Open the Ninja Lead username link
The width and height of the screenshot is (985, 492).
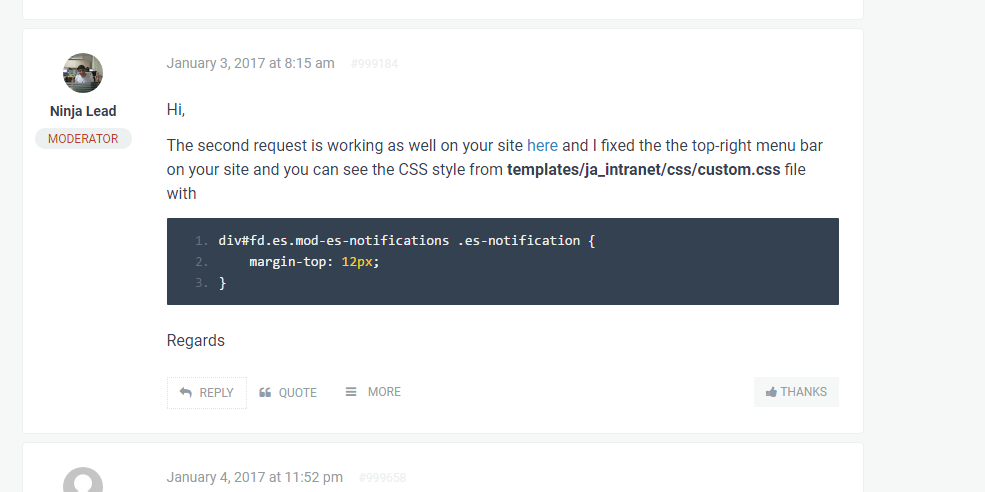(83, 111)
